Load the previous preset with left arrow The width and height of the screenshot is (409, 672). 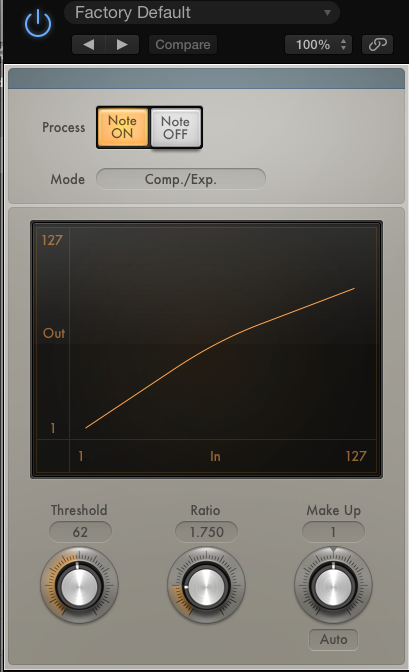[89, 45]
